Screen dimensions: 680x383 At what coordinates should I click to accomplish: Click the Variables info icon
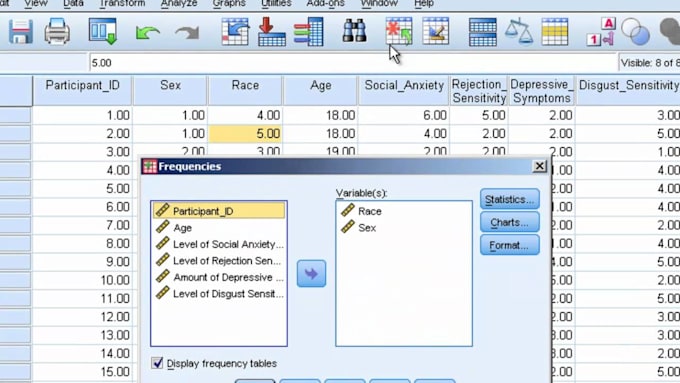point(308,31)
